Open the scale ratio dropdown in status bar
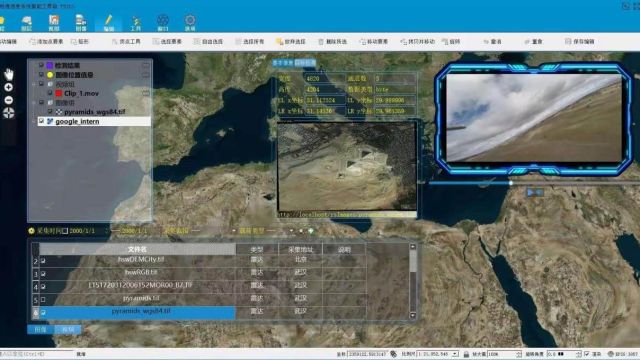This screenshot has width=640, height=360. pos(455,354)
